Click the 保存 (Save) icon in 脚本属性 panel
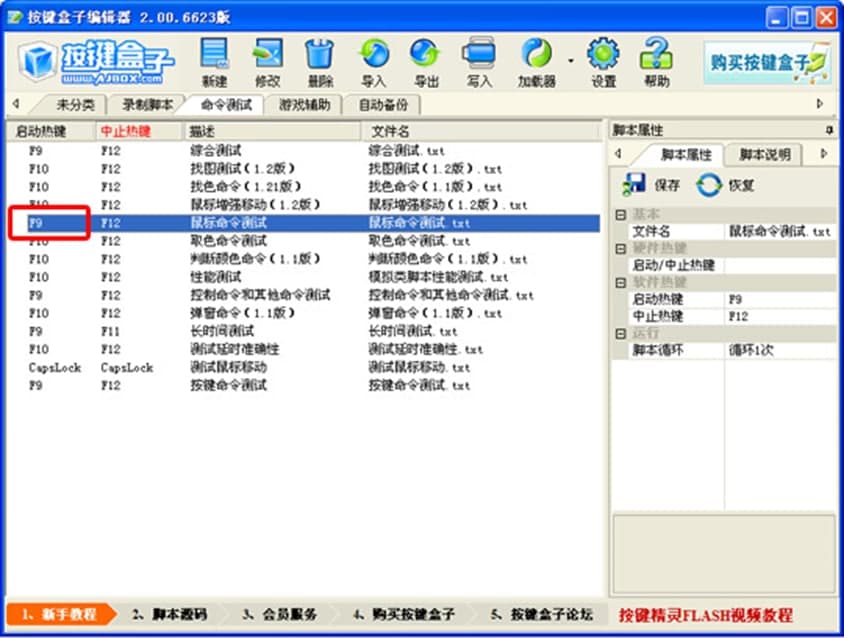This screenshot has width=844, height=638. [x=634, y=184]
